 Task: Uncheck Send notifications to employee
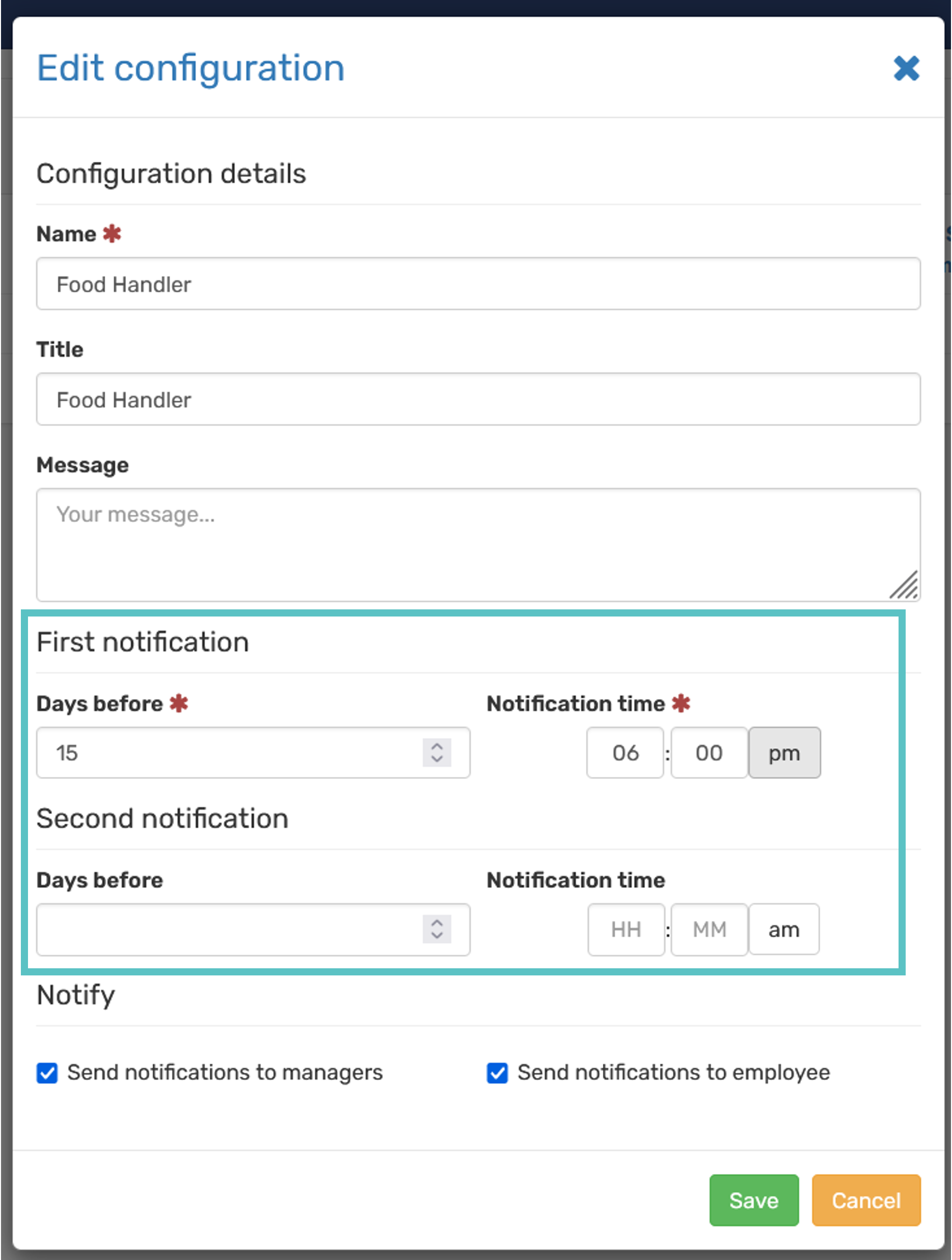click(x=497, y=1073)
